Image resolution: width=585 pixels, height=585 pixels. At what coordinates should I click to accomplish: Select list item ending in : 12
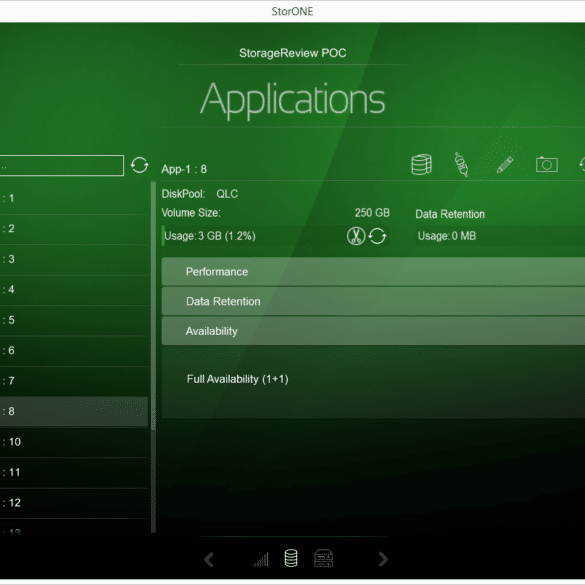[74, 503]
